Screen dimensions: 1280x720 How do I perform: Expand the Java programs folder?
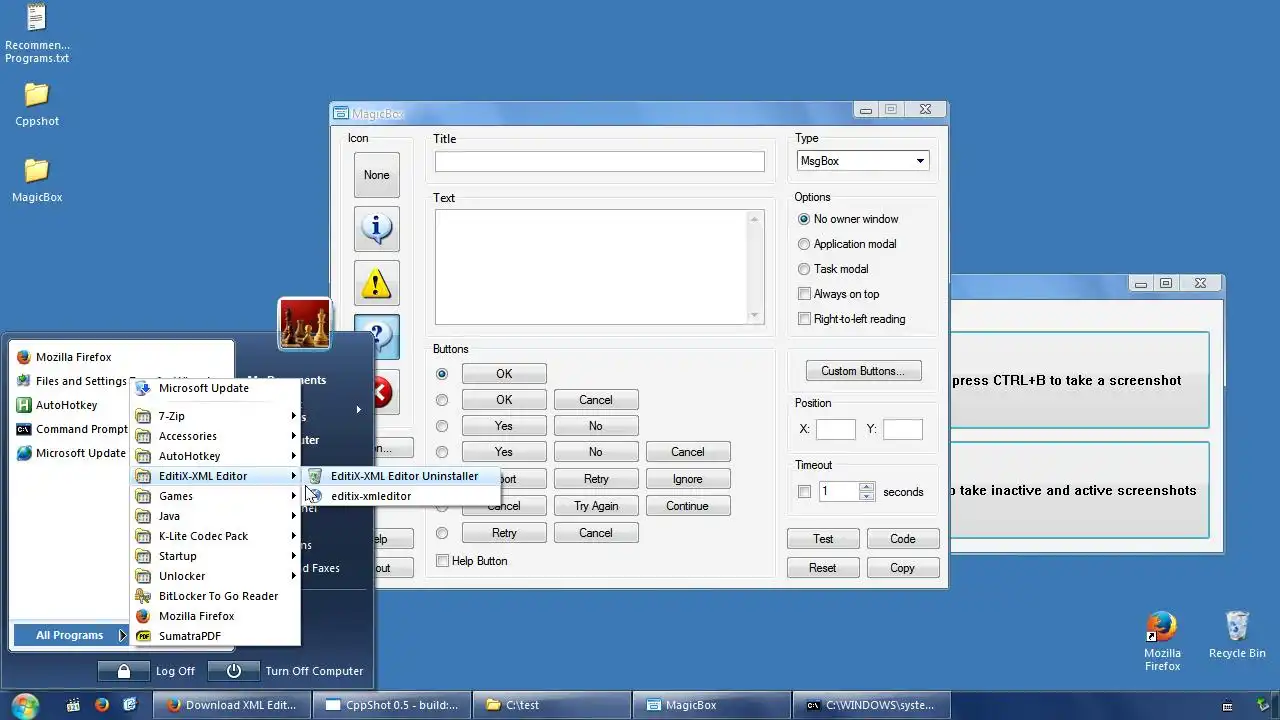pos(215,516)
